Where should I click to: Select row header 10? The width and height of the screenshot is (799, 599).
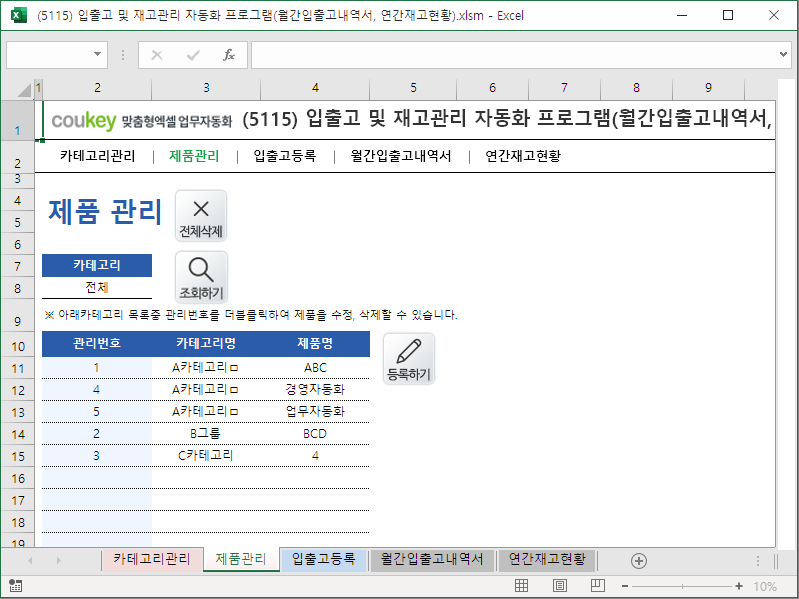point(18,346)
